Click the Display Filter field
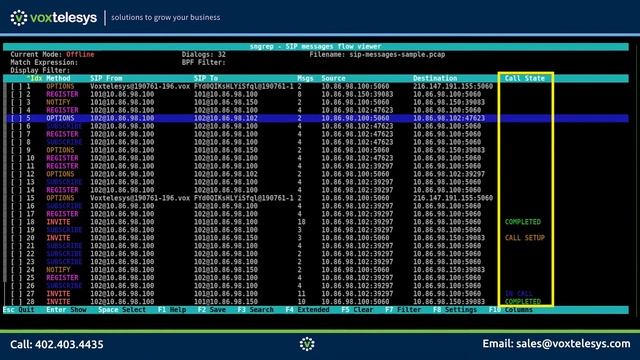640x360 pixels. tap(40, 71)
